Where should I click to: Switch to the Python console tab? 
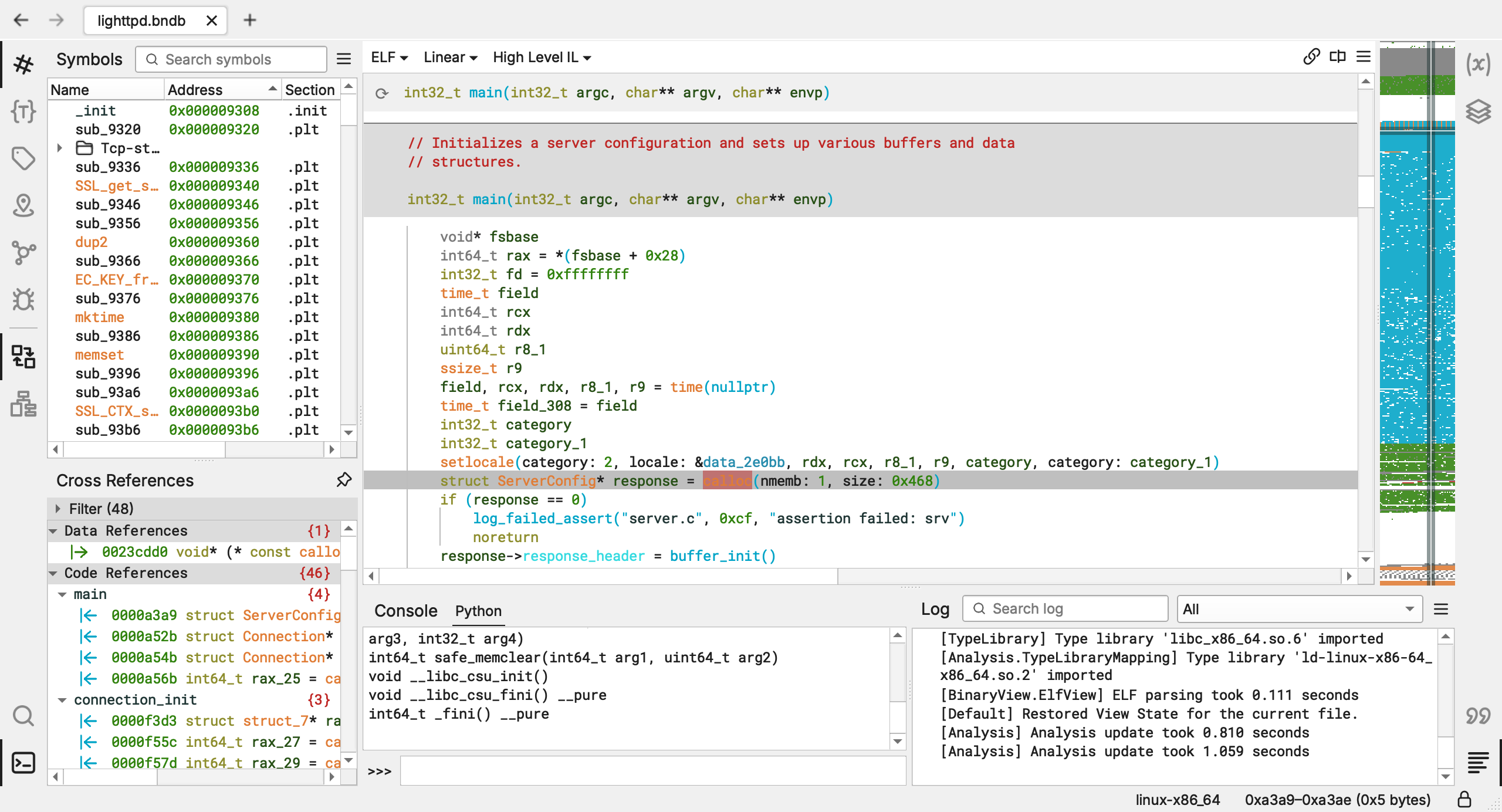click(478, 611)
